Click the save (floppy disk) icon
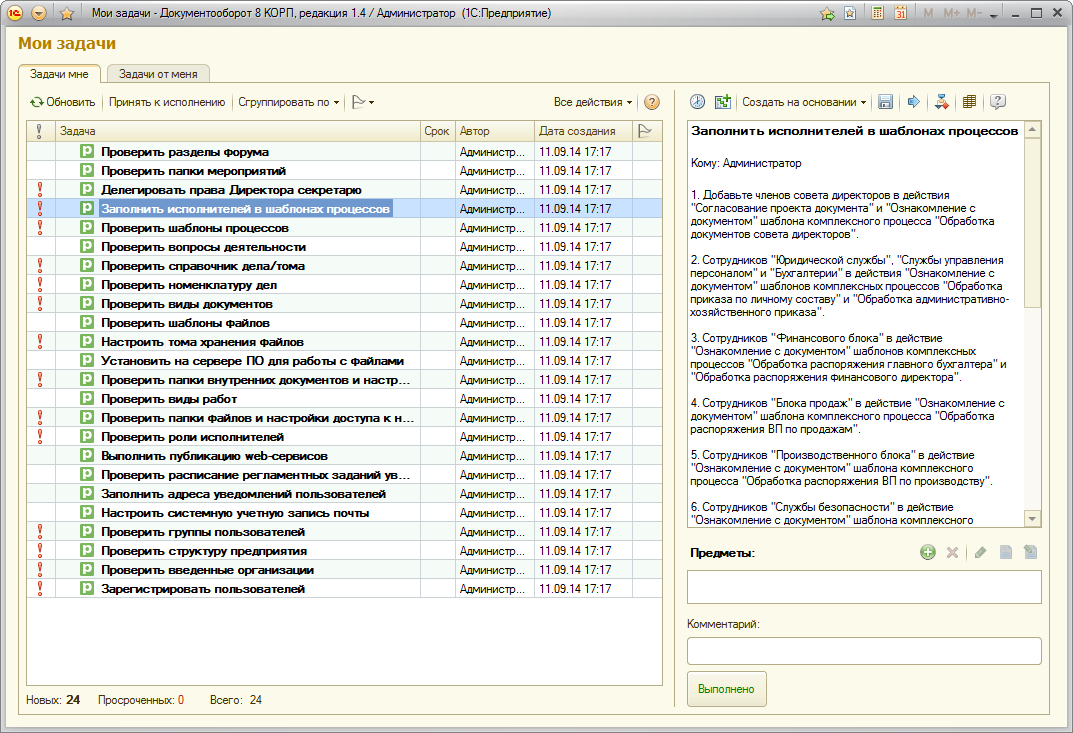 [885, 102]
